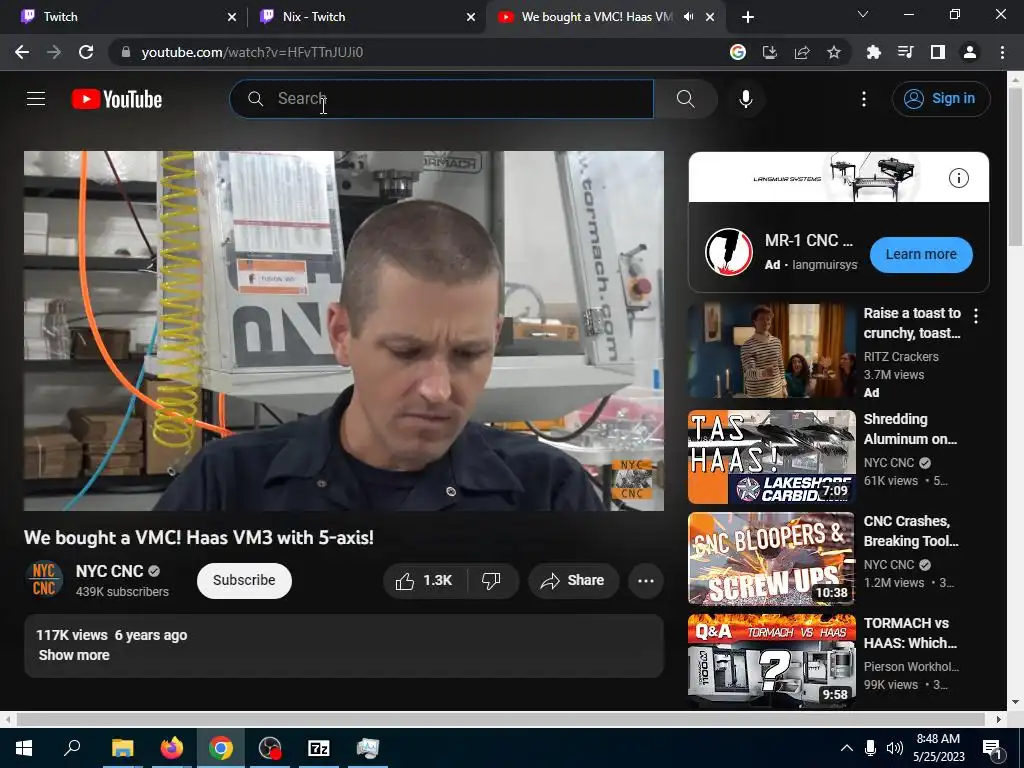Open Chrome profile icon

coord(969,52)
